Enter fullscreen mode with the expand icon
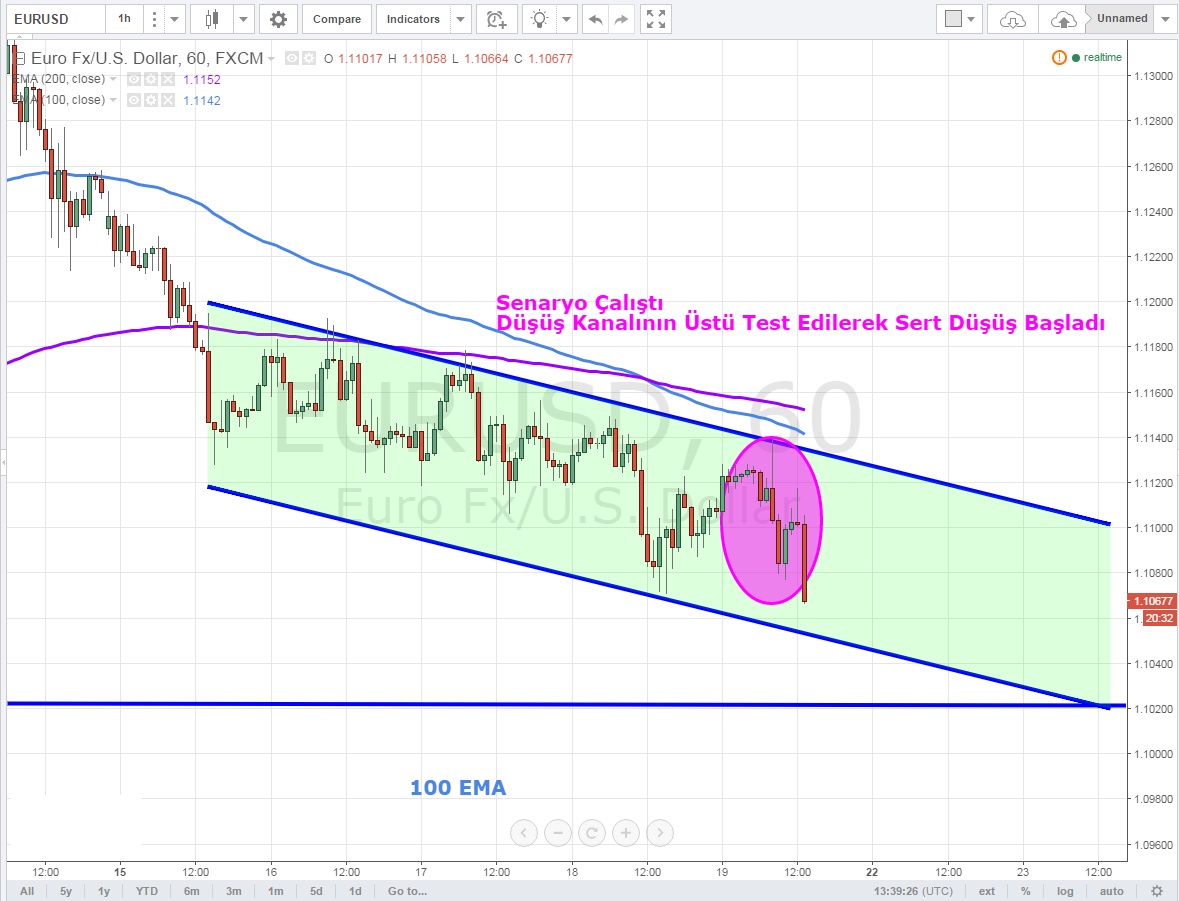Image resolution: width=1179 pixels, height=901 pixels. (x=655, y=19)
